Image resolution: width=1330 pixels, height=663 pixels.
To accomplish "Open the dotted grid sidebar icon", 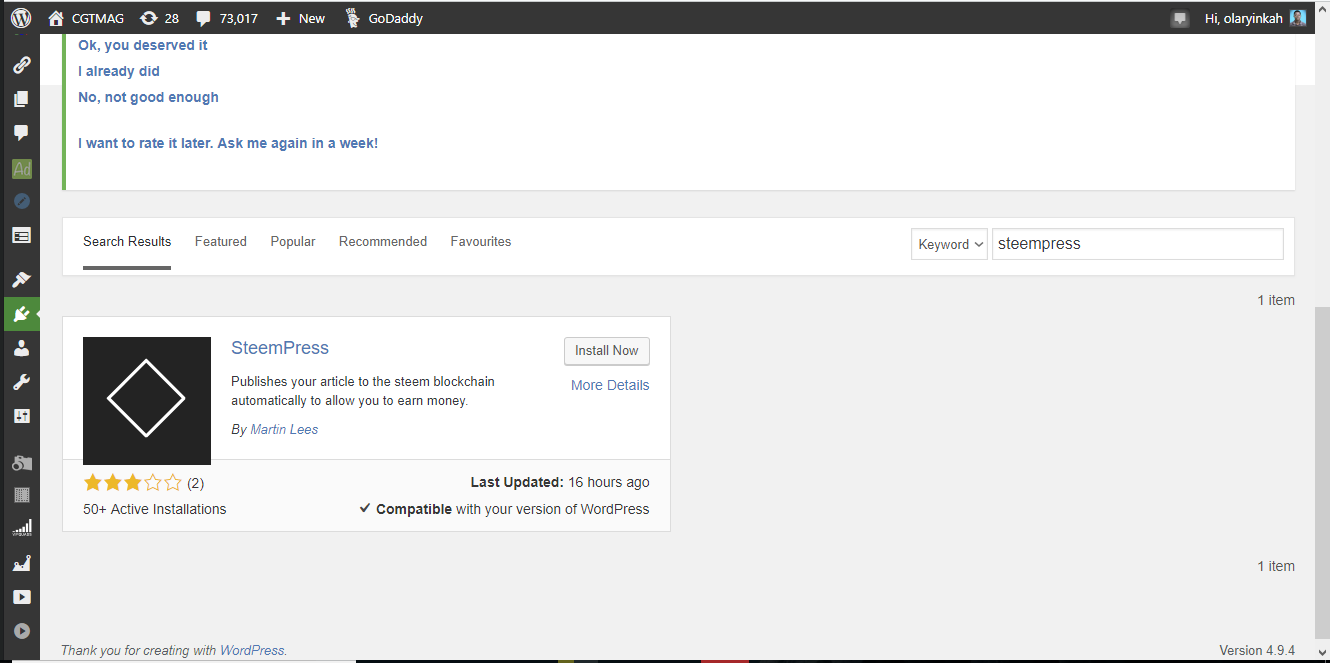I will tap(21, 494).
